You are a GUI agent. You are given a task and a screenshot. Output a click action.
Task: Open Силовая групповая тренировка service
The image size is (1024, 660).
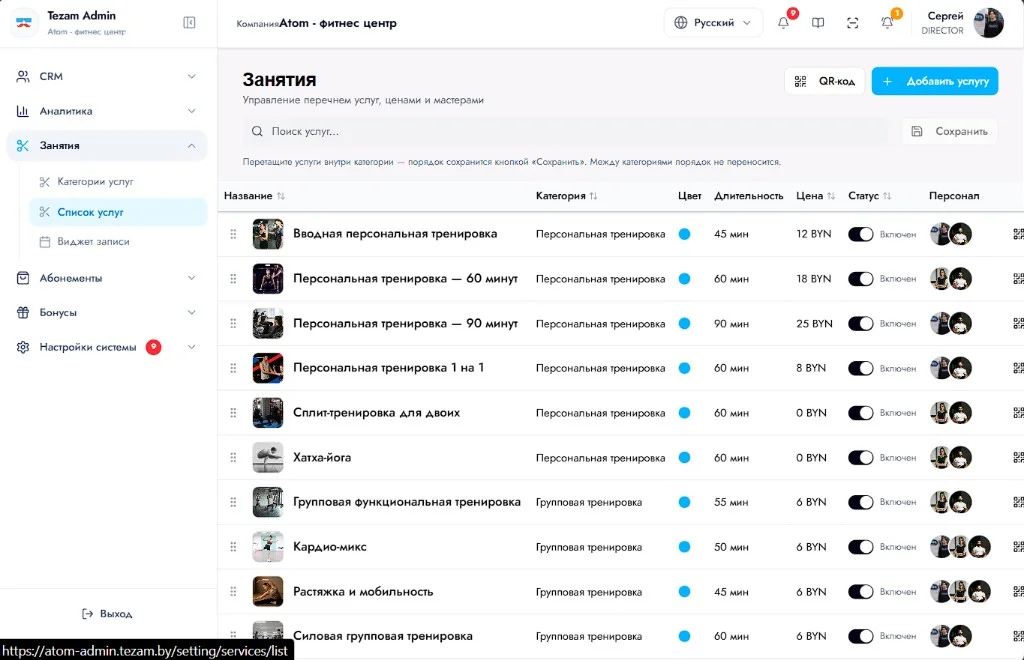coord(383,636)
